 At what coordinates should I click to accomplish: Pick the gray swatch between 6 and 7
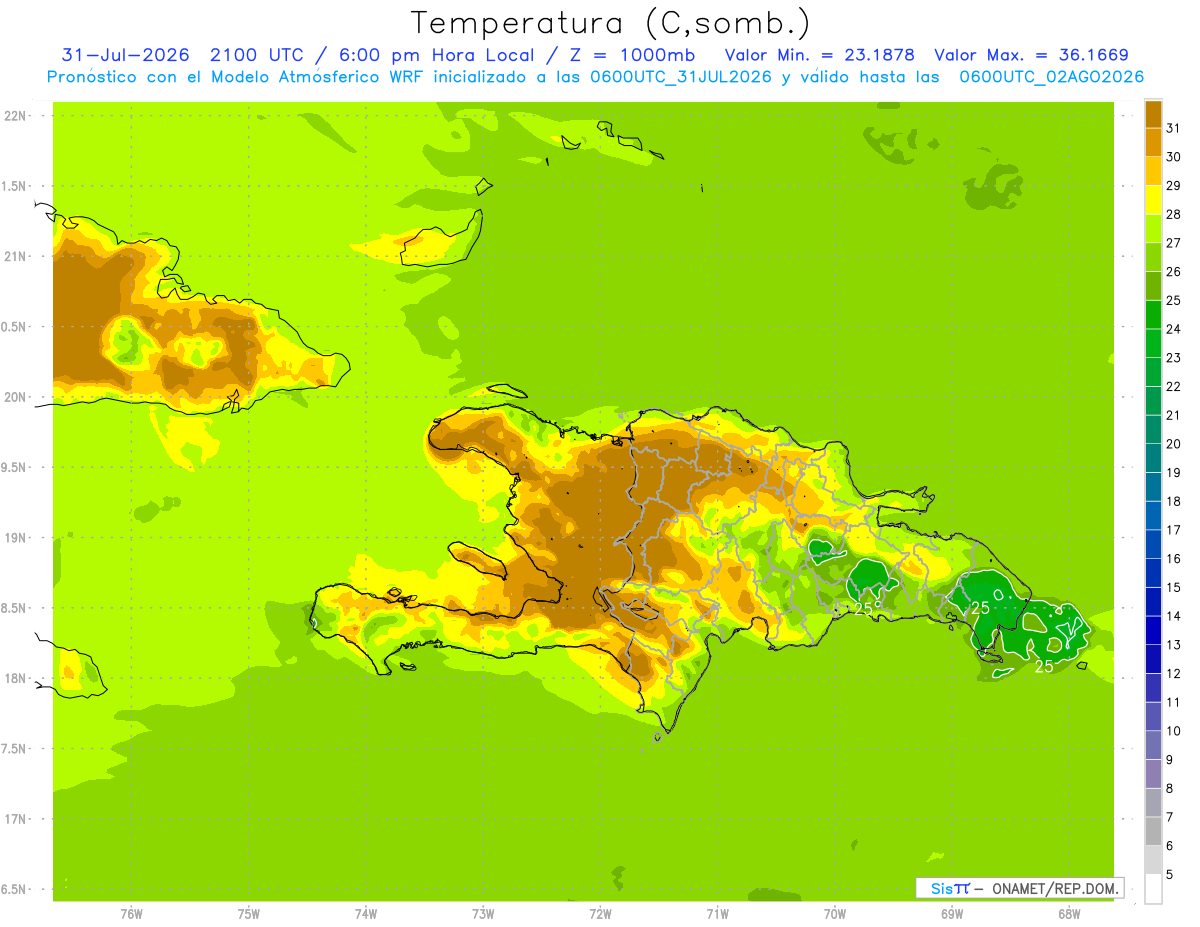pos(1153,832)
